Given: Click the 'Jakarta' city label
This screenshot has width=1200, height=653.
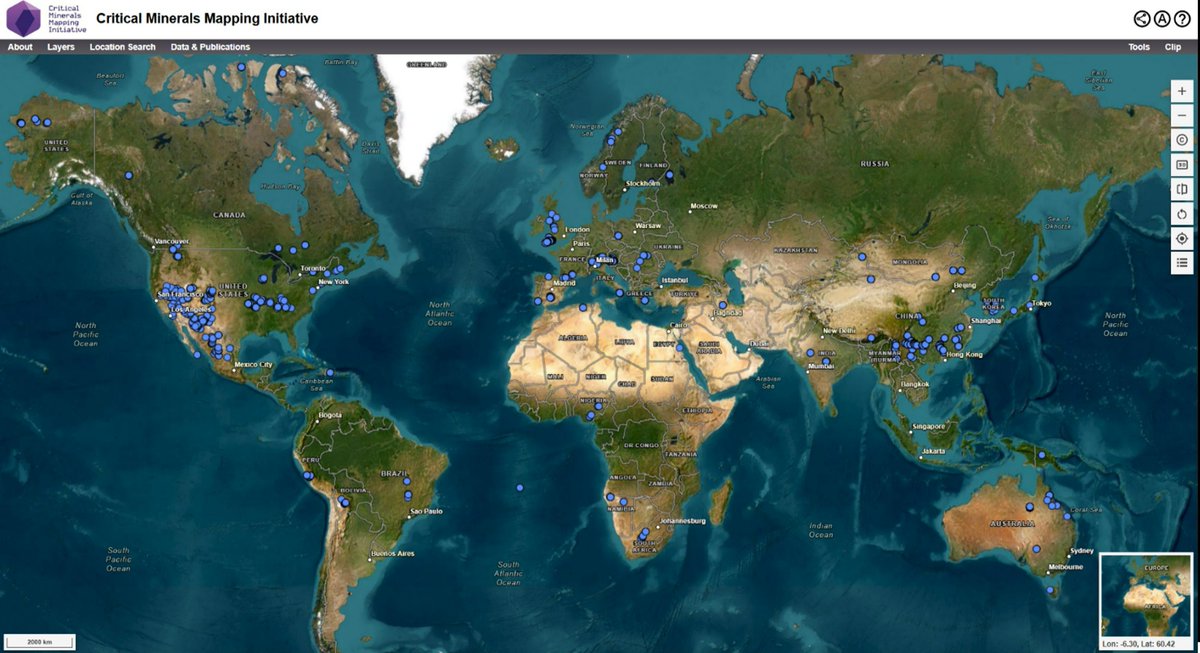Looking at the screenshot, I should tap(934, 451).
